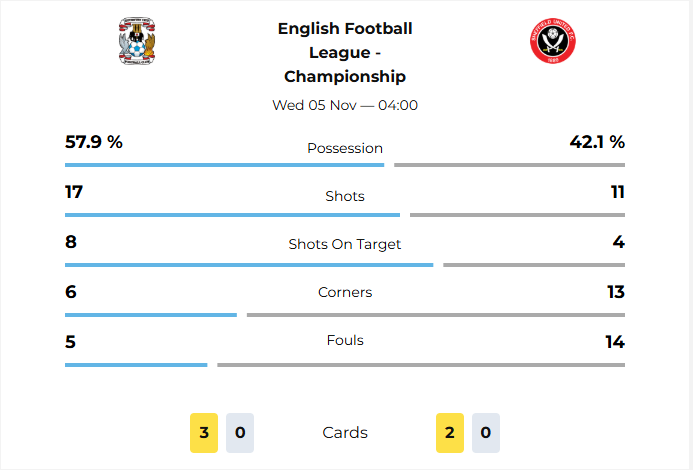Click the away team red card badge
Viewport: 693px width, 470px height.
click(486, 433)
